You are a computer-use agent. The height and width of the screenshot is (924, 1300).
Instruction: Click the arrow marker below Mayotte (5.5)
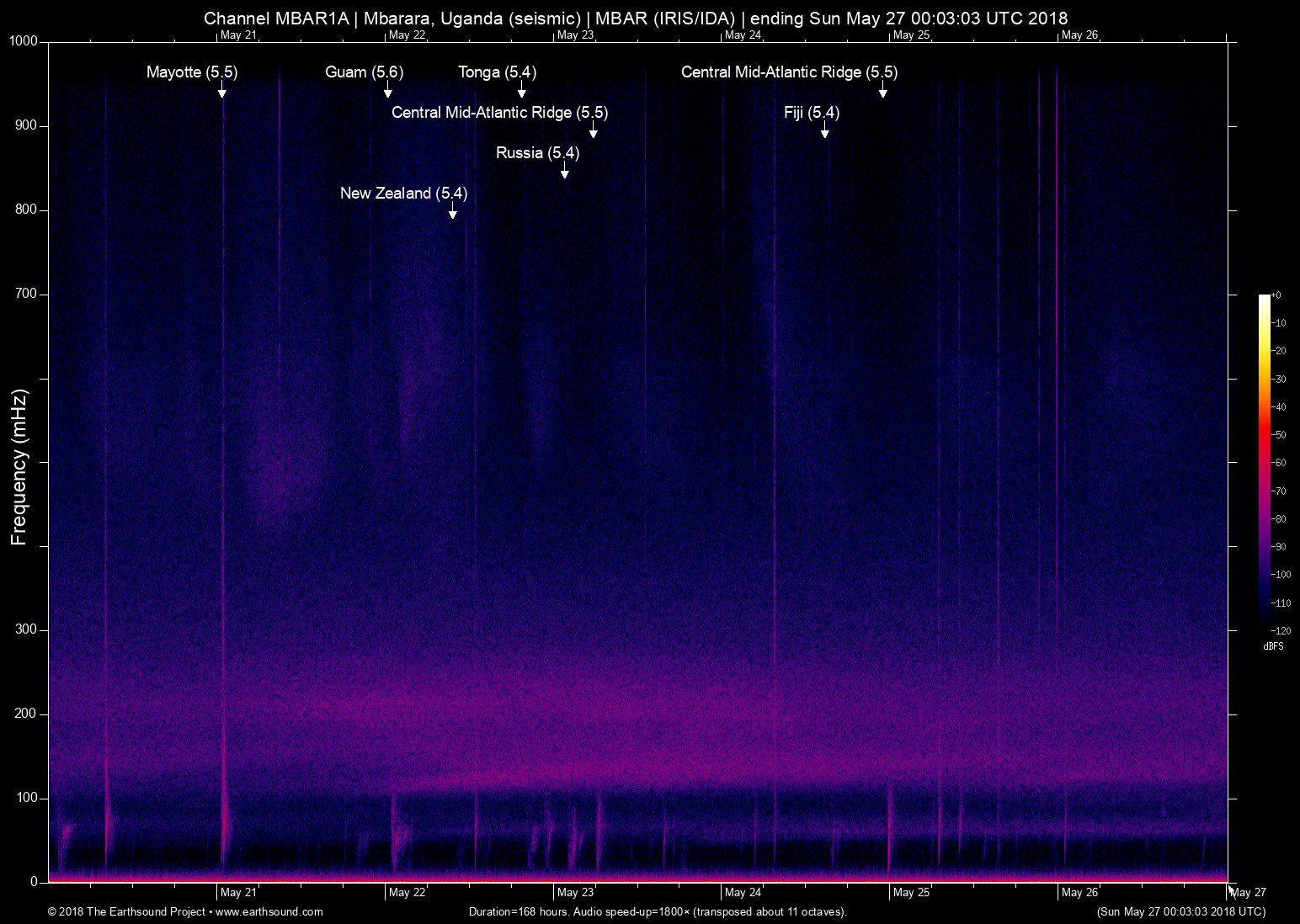click(x=221, y=91)
